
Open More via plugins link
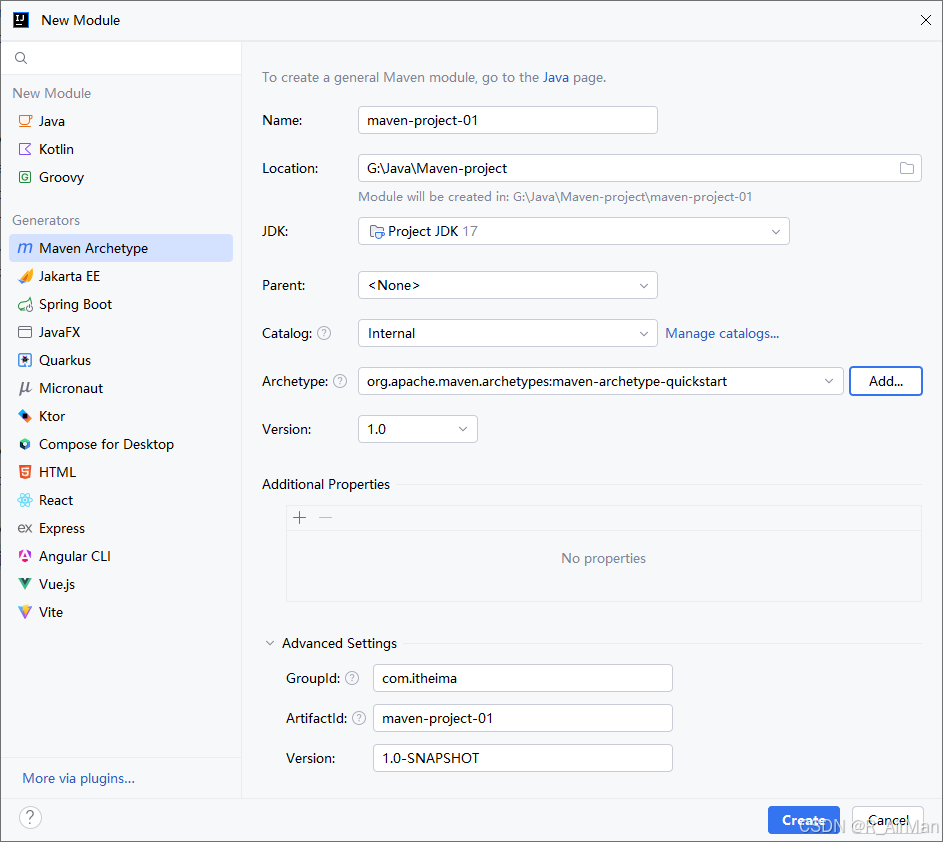(x=79, y=778)
